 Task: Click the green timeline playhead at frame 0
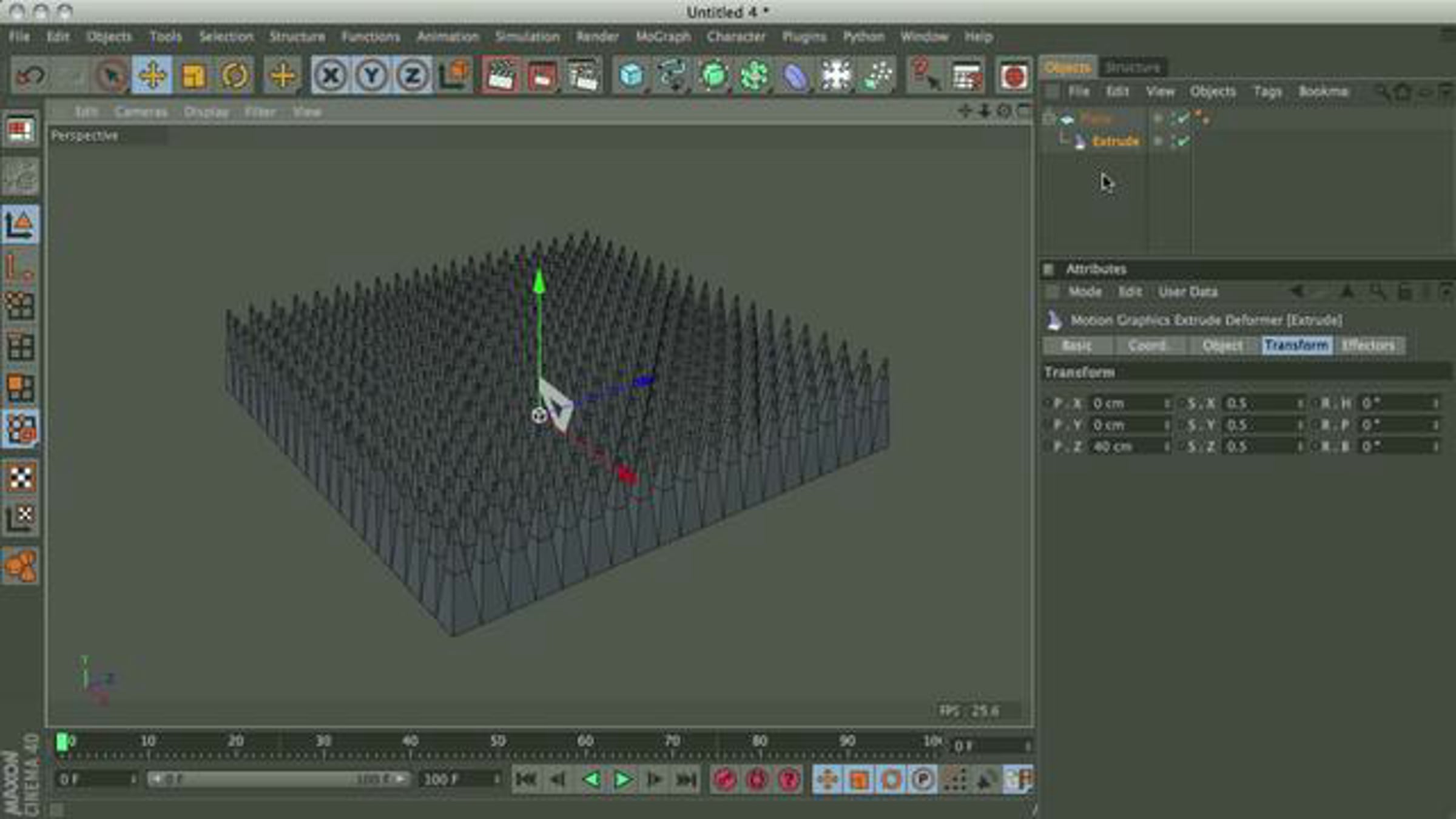point(62,742)
